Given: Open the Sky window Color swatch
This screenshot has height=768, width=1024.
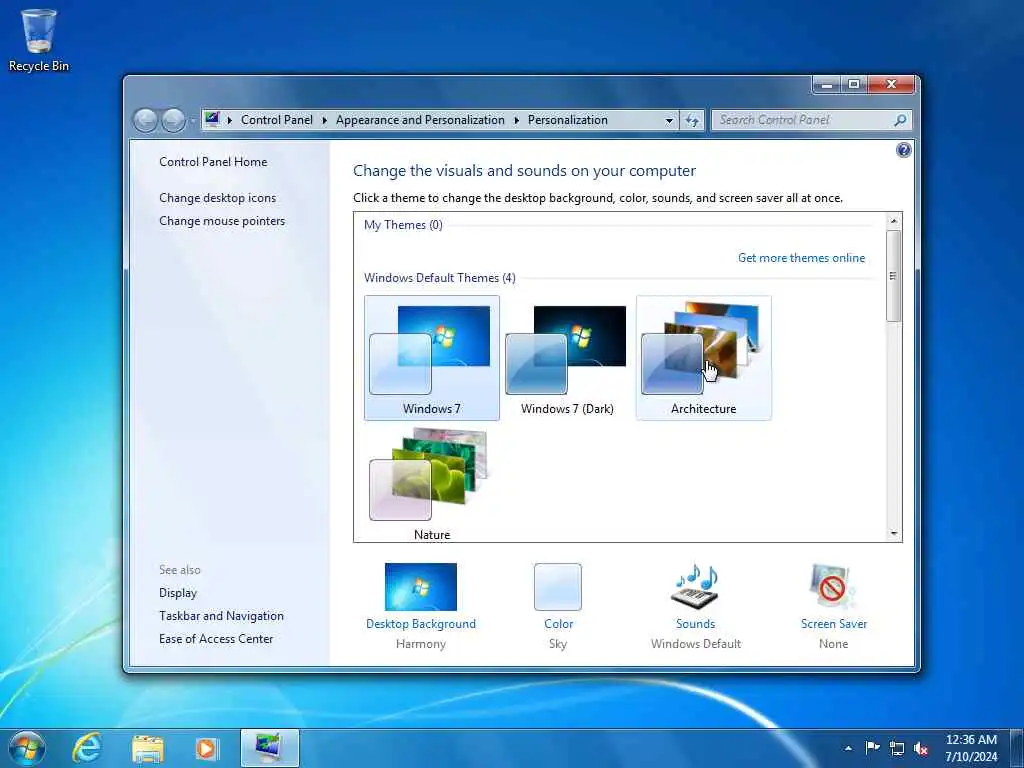Looking at the screenshot, I should coord(558,586).
